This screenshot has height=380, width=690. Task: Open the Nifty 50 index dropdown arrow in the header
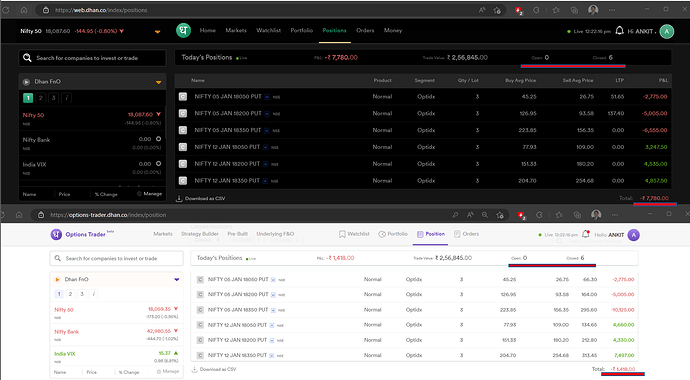pos(158,32)
